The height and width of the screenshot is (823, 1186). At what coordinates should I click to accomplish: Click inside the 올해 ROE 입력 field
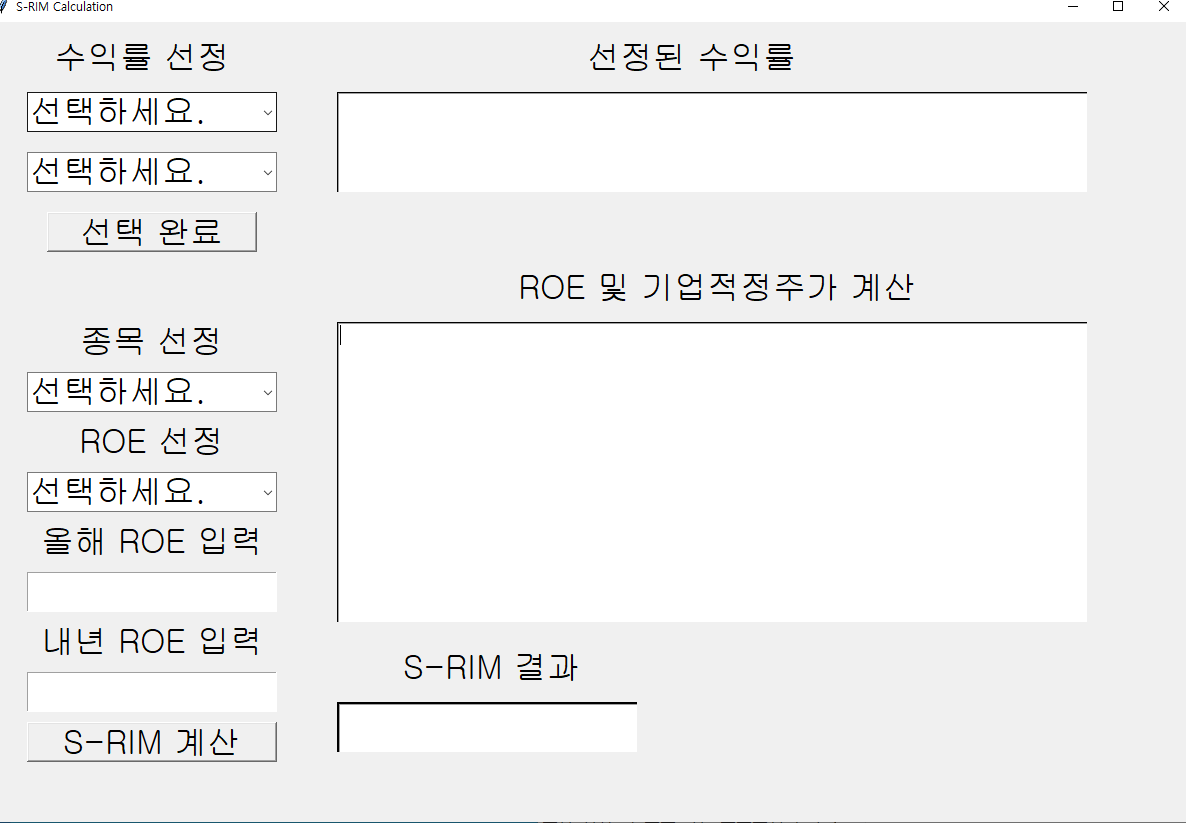(151, 591)
